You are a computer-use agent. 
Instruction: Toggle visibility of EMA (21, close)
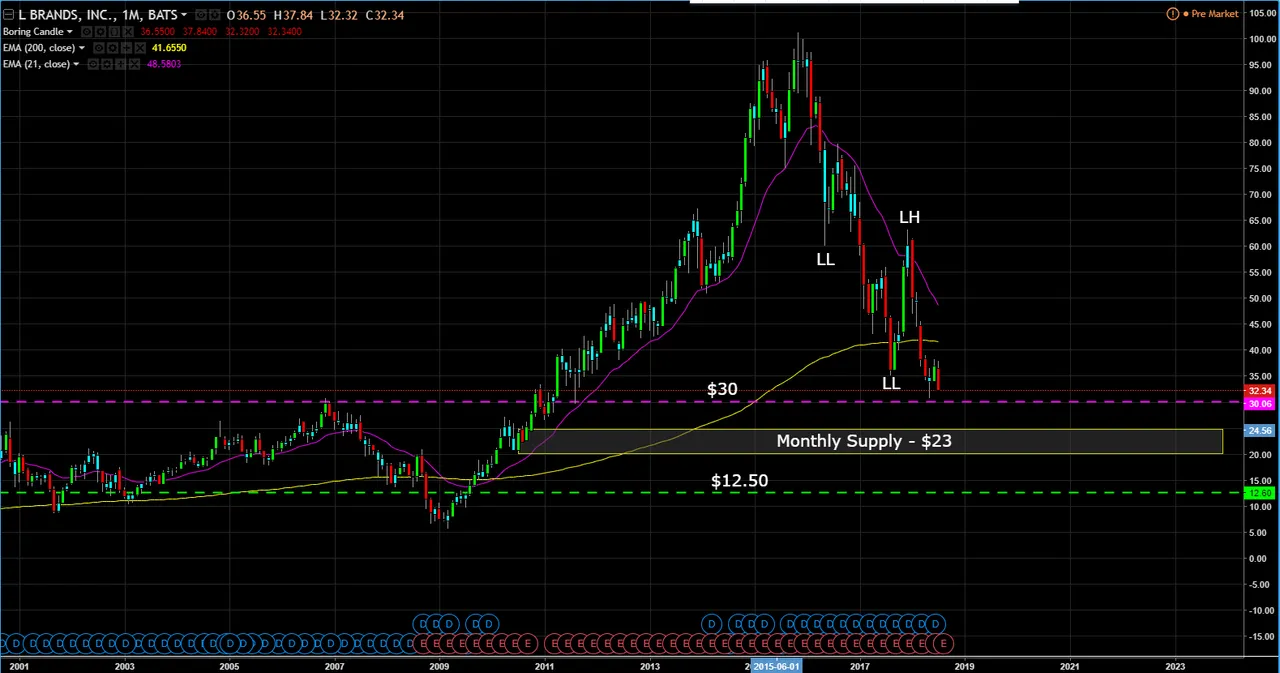click(x=93, y=64)
